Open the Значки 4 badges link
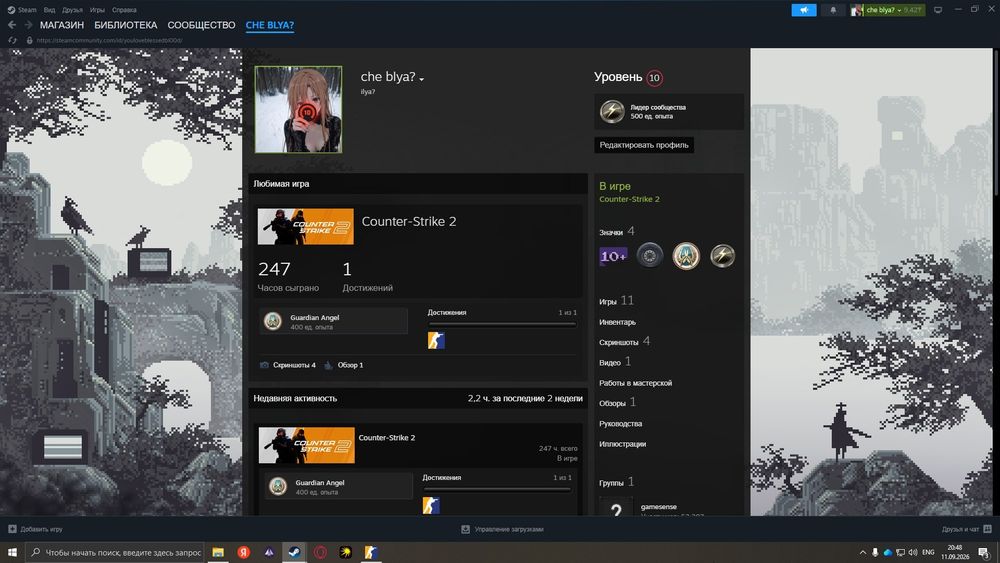Screen dimensions: 1000x563 coord(617,231)
